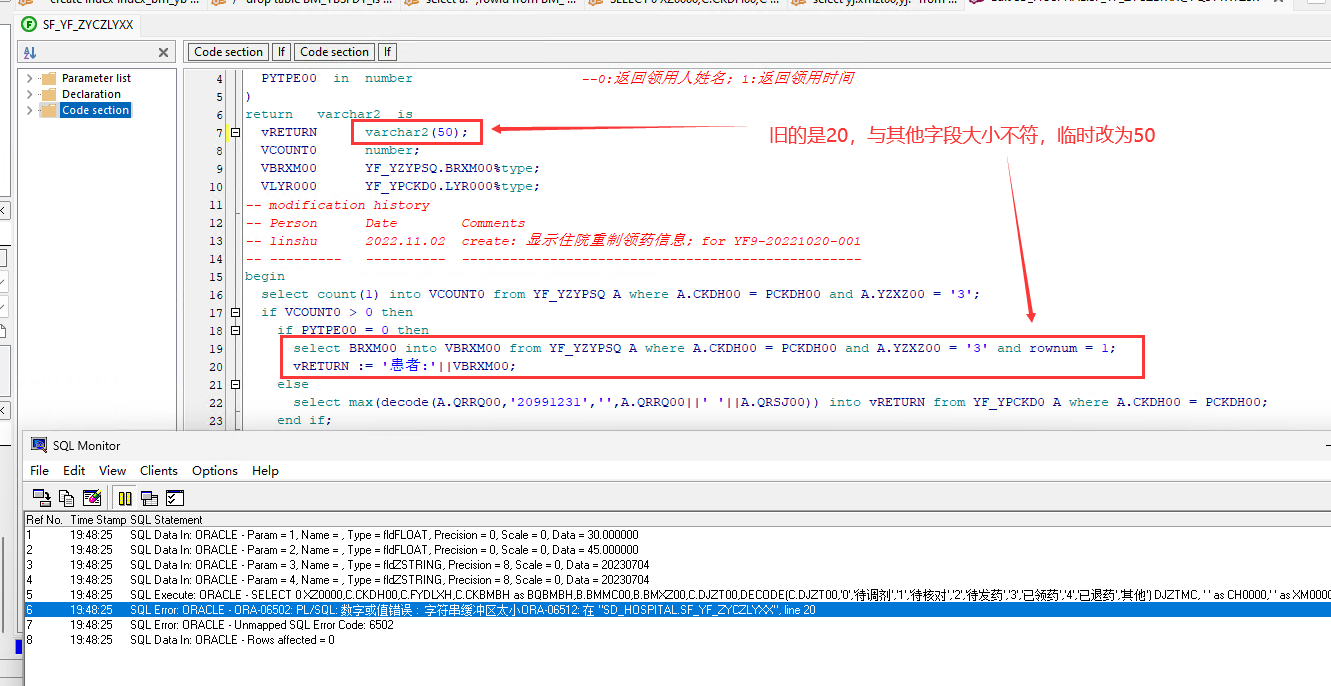Clear the SQL Monitor log with the eraser icon
Viewport: 1331px width, 686px height.
92,497
